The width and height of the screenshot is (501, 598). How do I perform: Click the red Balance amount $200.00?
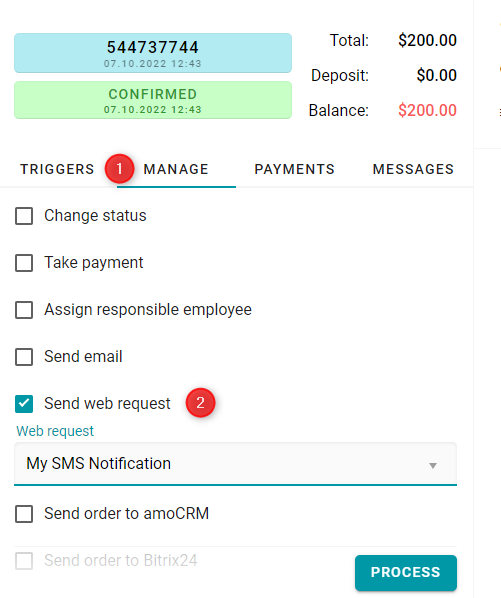427,111
